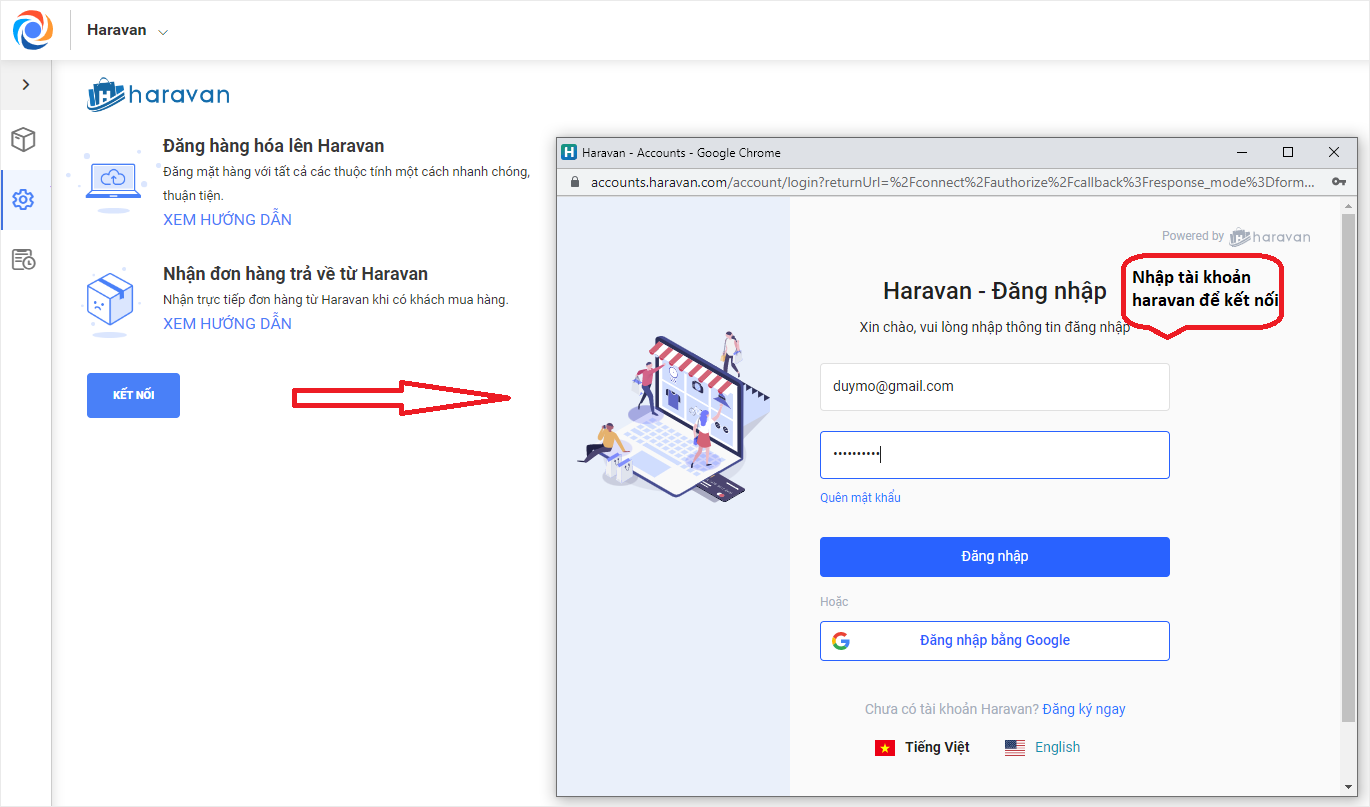The image size is (1370, 807).
Task: Click Đăng nhập bằng Google button
Action: click(995, 641)
